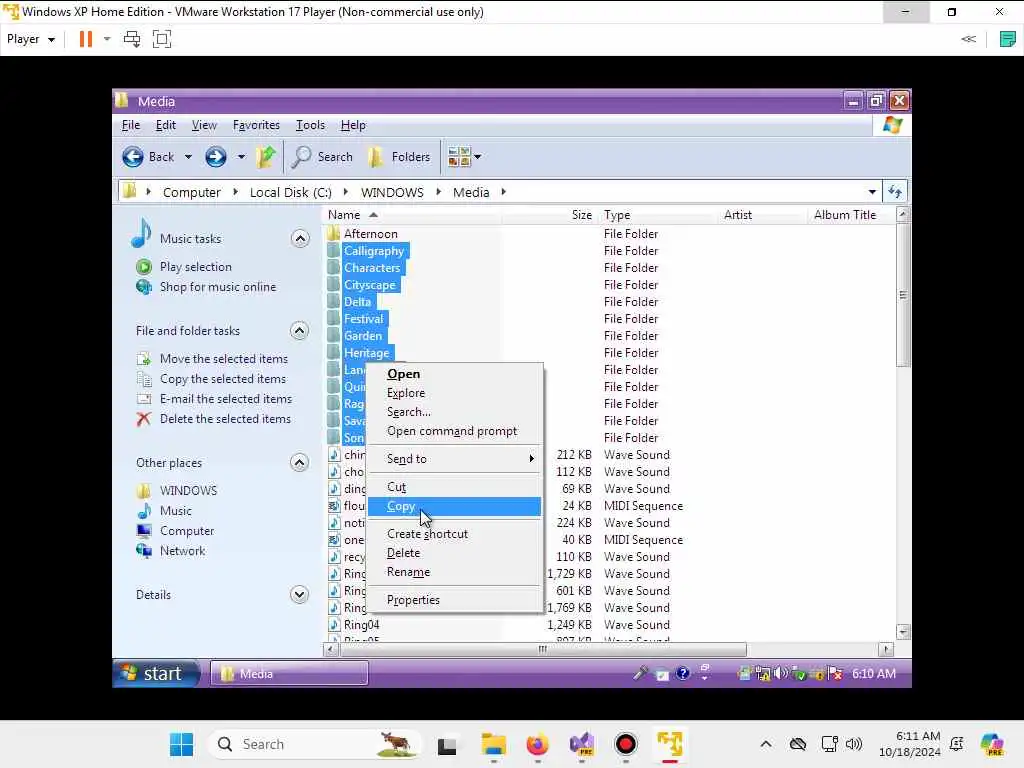
Task: Open the Player menu dropdown
Action: click(31, 39)
